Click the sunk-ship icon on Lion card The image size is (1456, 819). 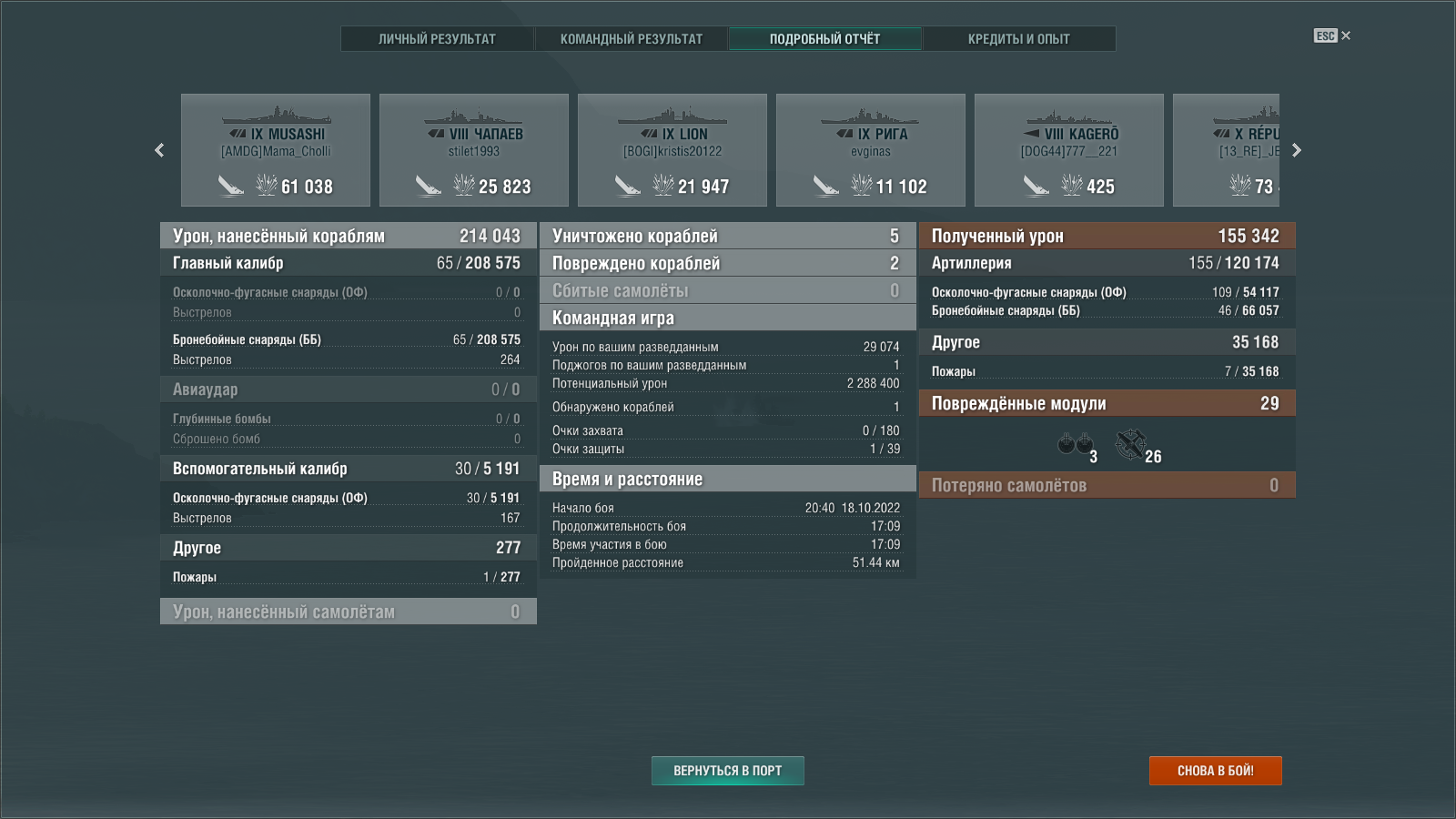click(x=627, y=186)
